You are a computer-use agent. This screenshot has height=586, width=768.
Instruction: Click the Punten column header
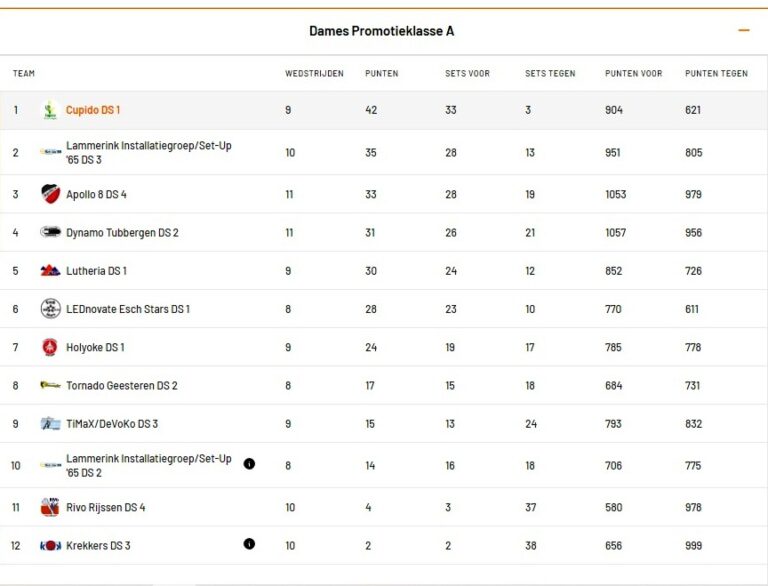click(382, 73)
